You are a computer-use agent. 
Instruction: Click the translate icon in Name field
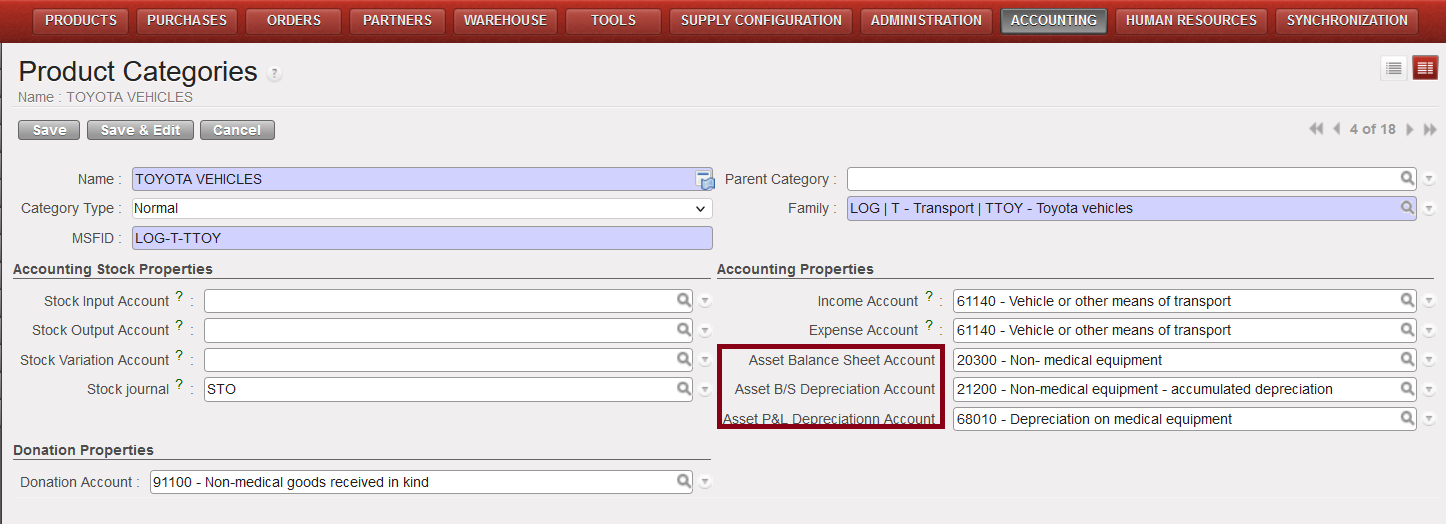click(x=705, y=180)
